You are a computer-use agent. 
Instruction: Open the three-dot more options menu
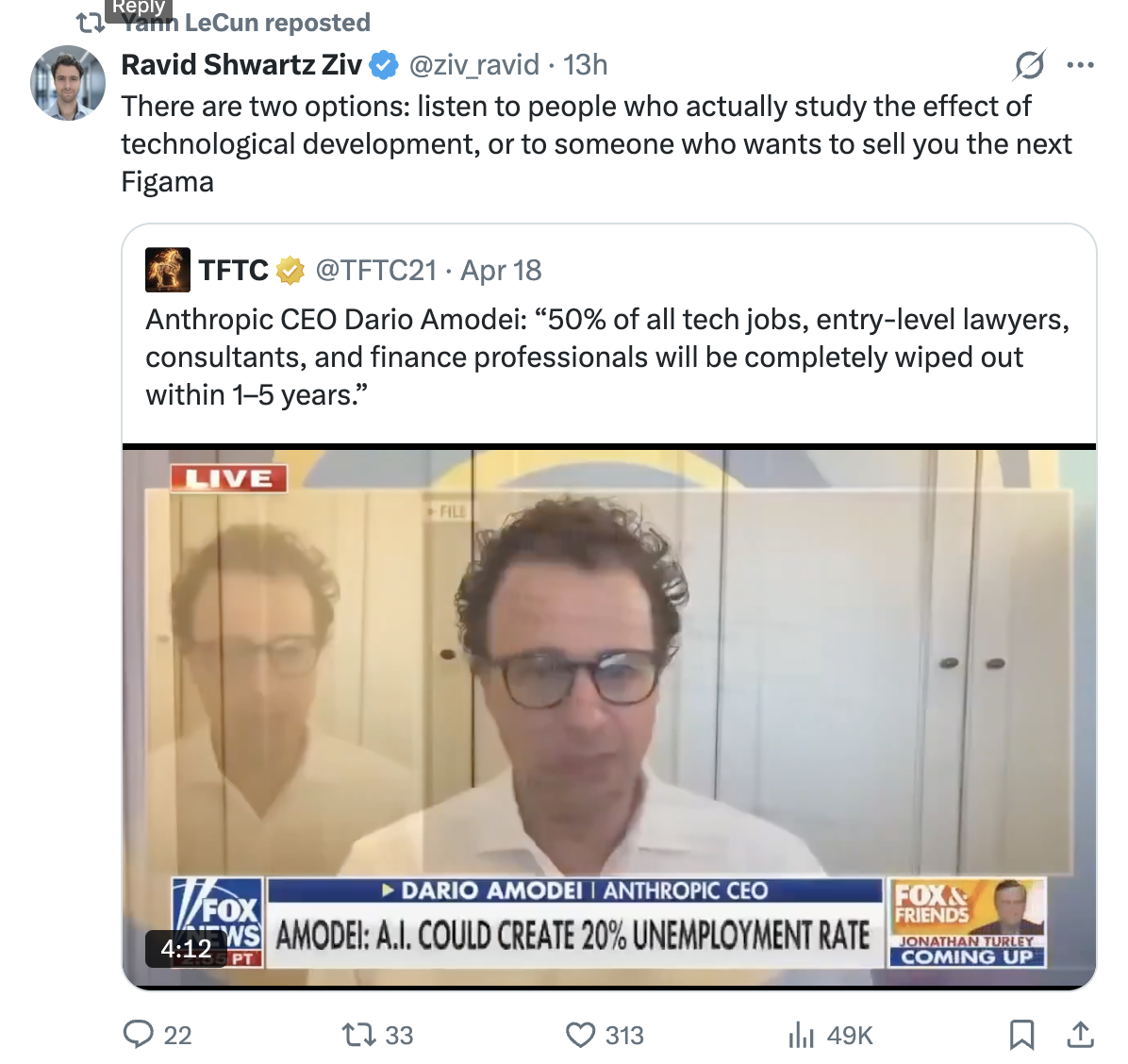click(x=1081, y=65)
